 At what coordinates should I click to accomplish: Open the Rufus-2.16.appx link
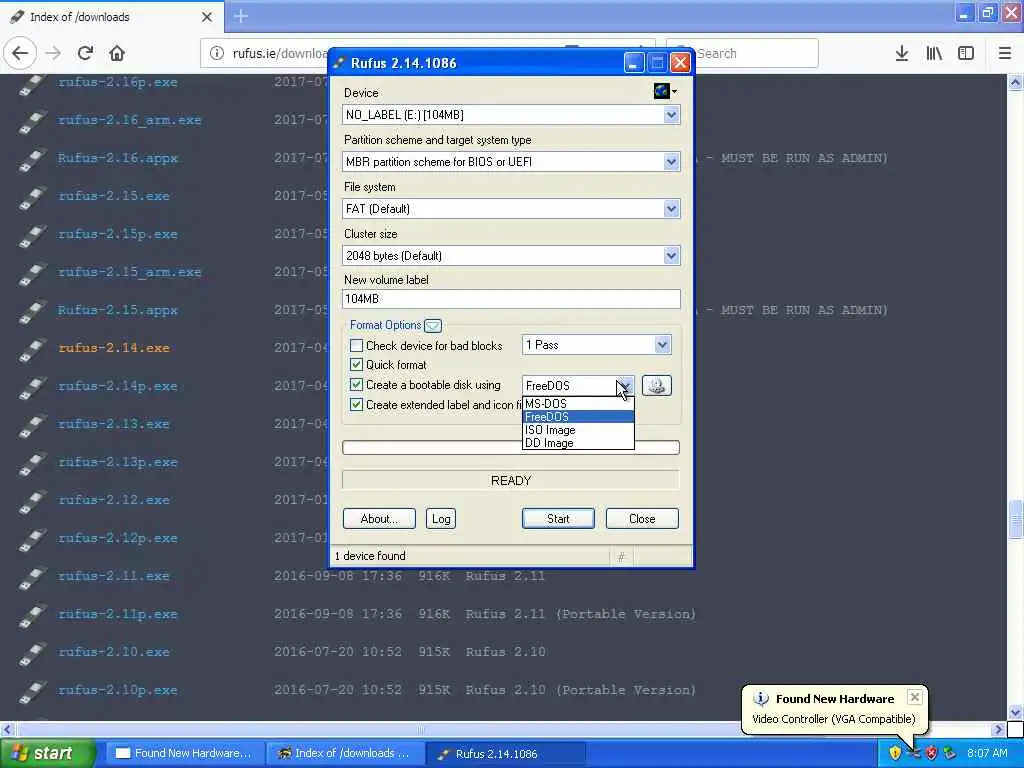tap(118, 158)
